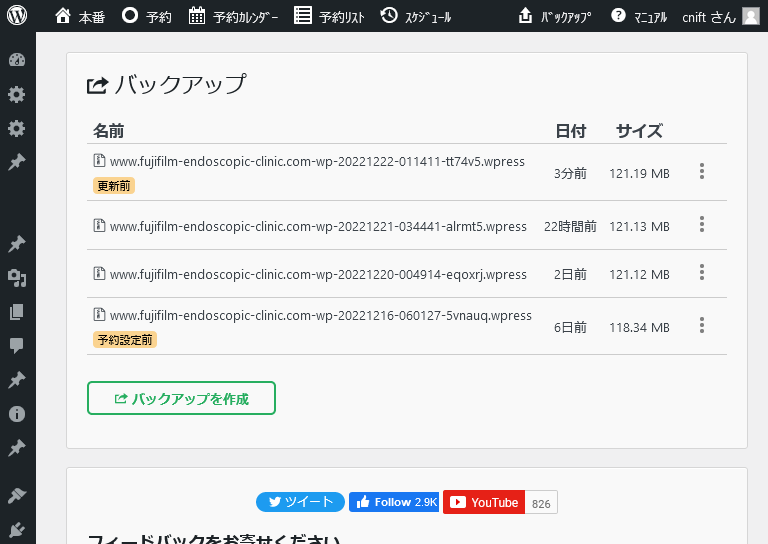The image size is (768, 544).
Task: Select backup file name ending 5vnauq.wpress
Action: coord(321,315)
